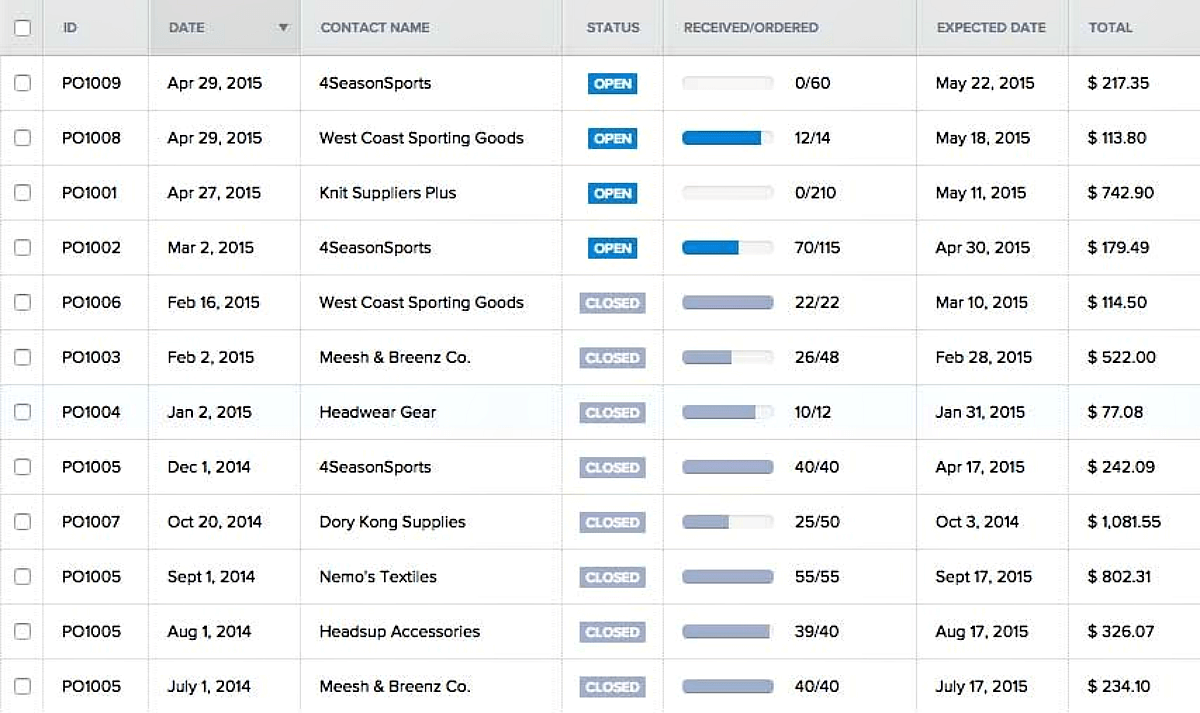1200x713 pixels.
Task: Click the OPEN status badge for PO1009
Action: (612, 84)
